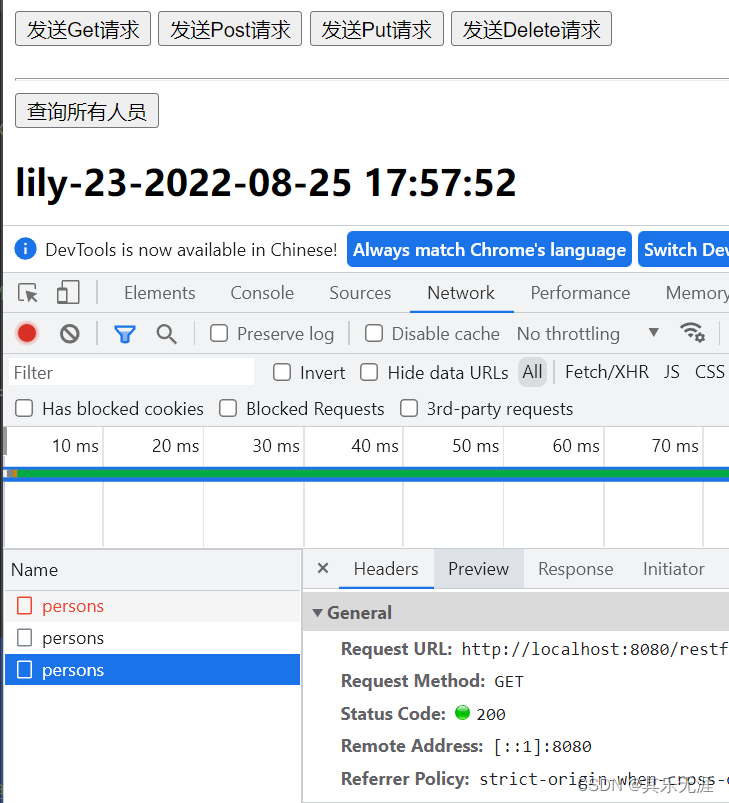Screen dimensions: 729x803
Task: Click the 发送Get请求 button
Action: click(83, 29)
